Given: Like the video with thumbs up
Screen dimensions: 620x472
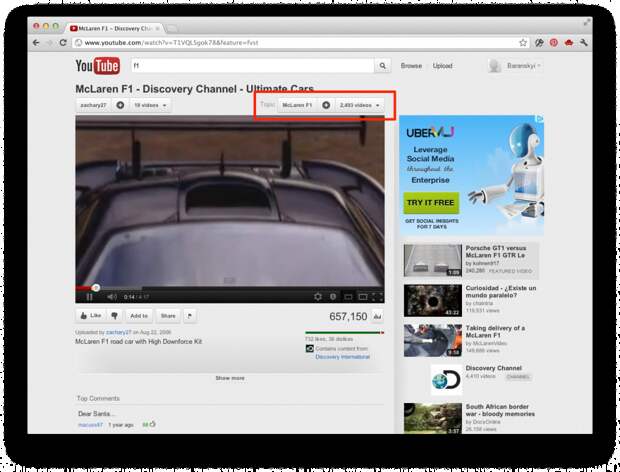Looking at the screenshot, I should pyautogui.click(x=91, y=315).
